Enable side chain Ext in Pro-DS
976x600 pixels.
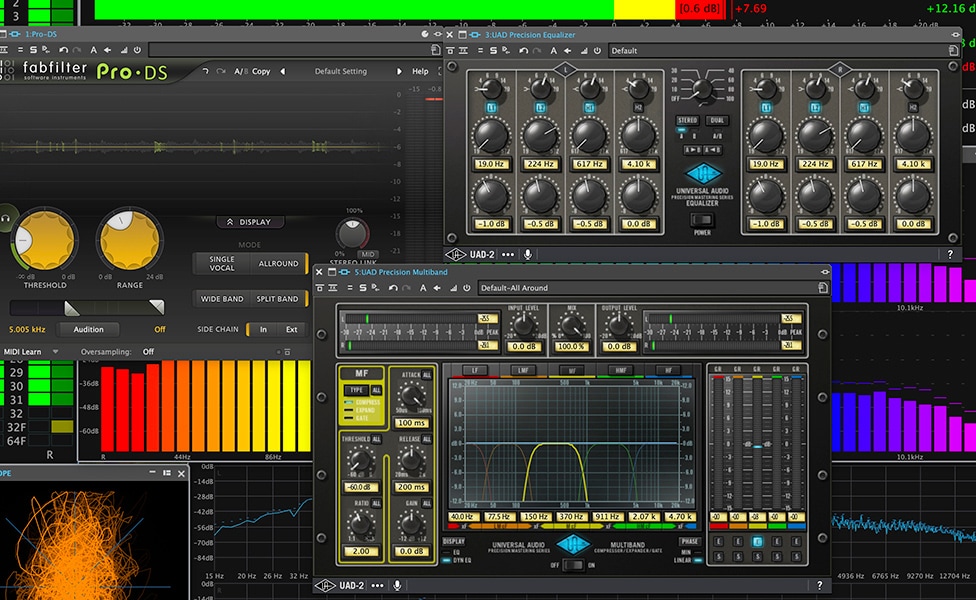pyautogui.click(x=291, y=329)
